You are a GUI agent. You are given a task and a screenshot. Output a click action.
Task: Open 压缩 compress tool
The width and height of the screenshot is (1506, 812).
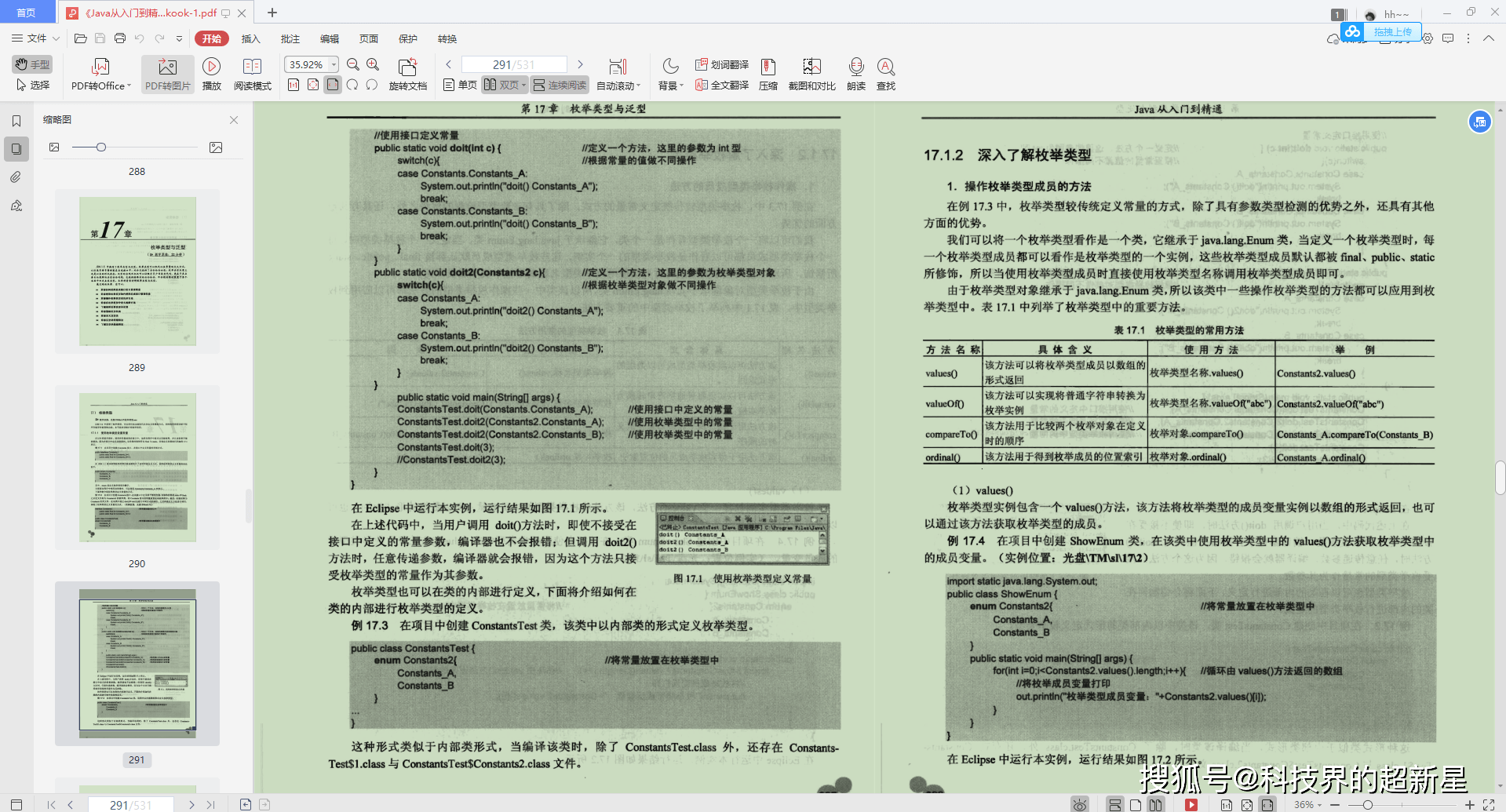(768, 75)
